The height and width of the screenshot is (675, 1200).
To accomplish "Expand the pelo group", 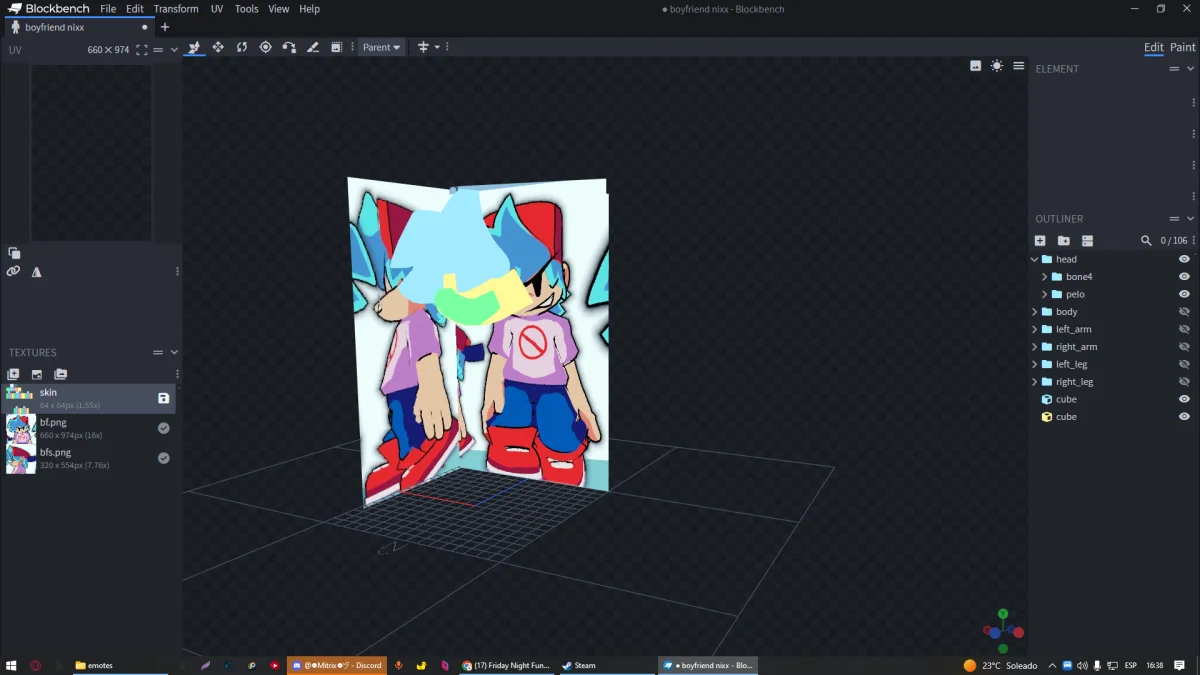I will (x=1045, y=294).
